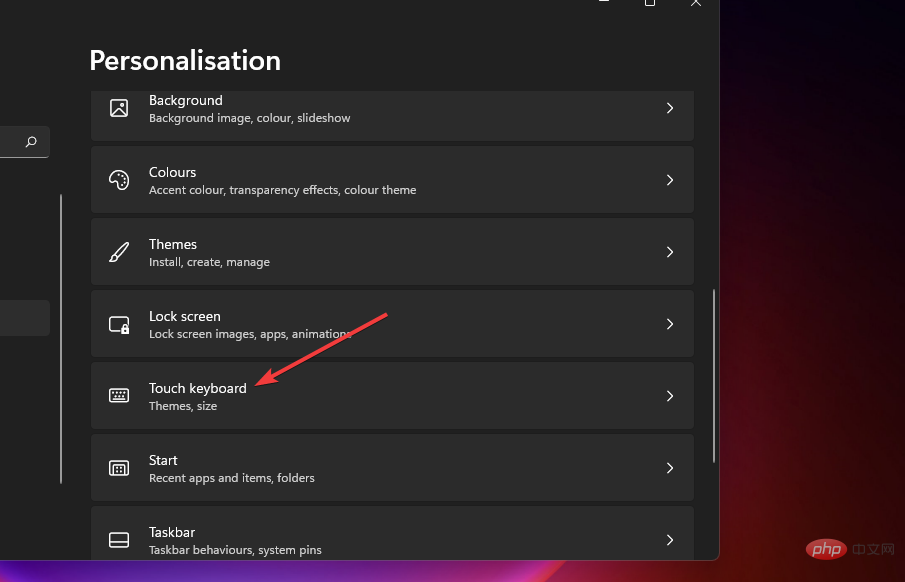Click 'Themes, size' description
Viewport: 905px width, 582px height.
pos(183,406)
